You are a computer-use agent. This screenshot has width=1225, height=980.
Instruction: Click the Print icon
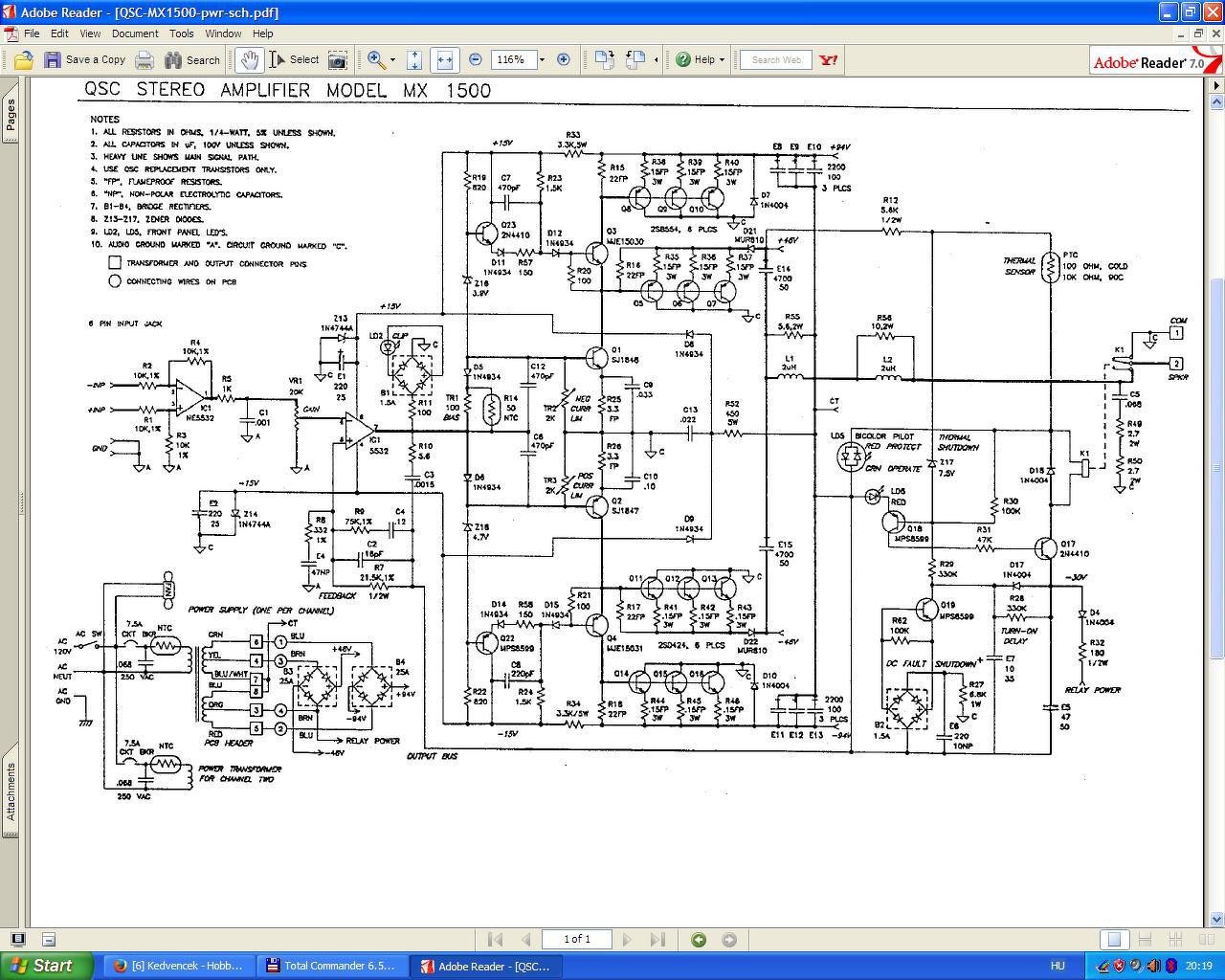tap(145, 59)
